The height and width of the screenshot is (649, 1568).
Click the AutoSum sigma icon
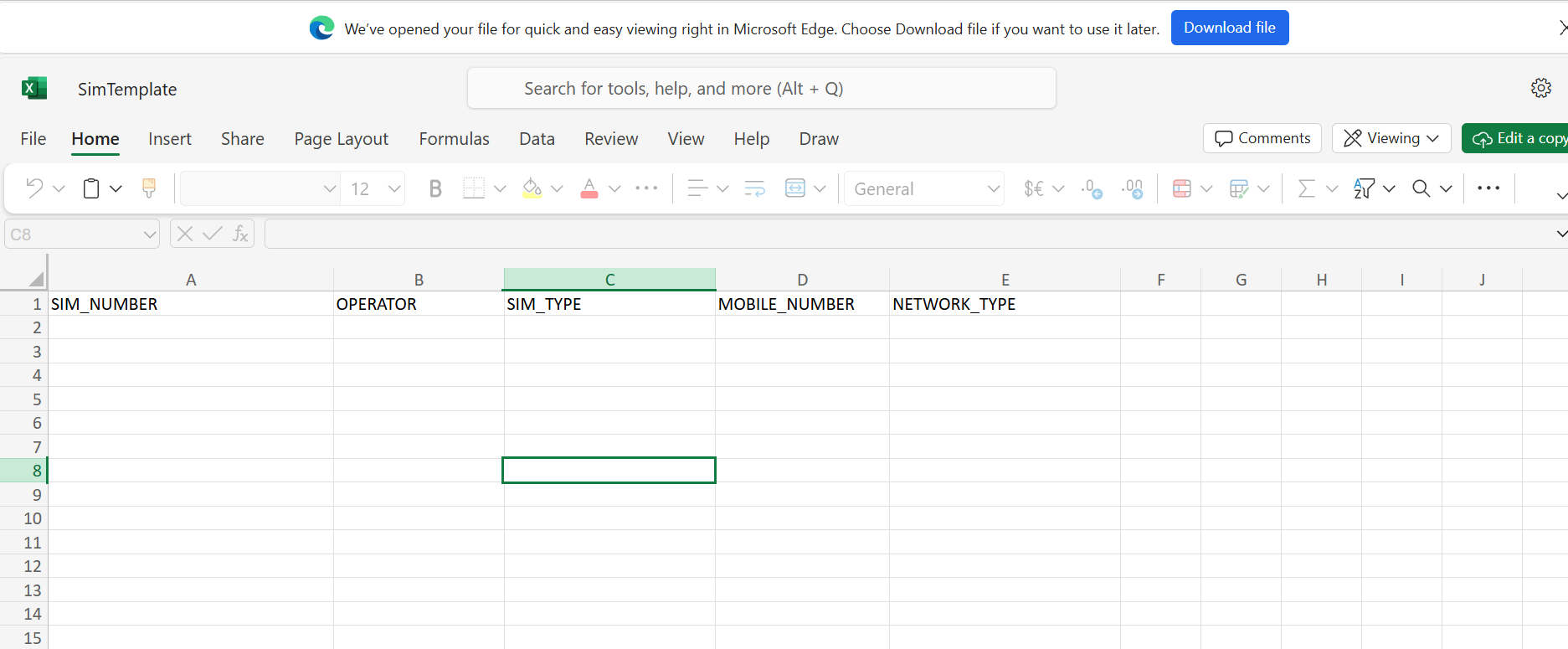pos(1306,188)
